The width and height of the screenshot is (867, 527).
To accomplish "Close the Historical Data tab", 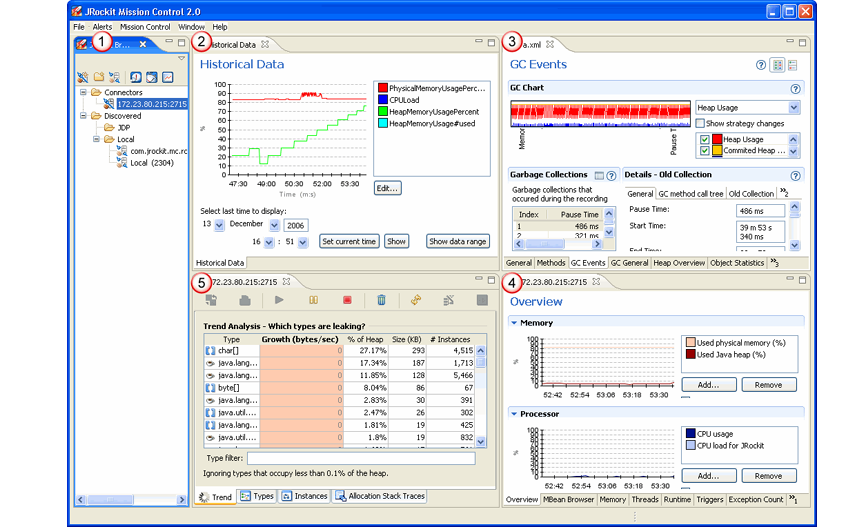I will 265,44.
